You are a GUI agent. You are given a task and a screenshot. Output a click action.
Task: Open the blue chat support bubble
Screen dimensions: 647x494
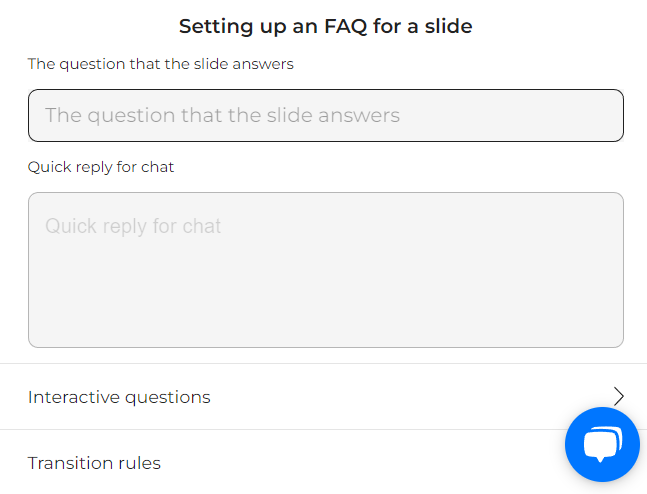tap(602, 445)
